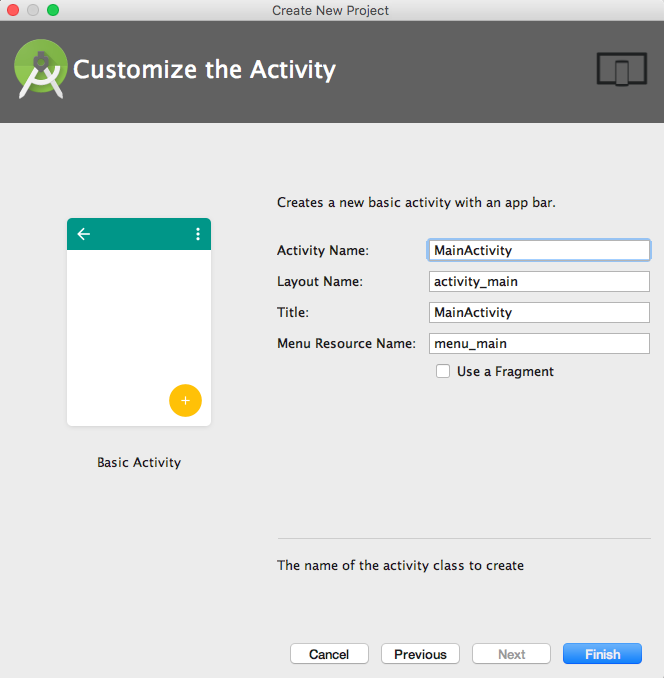Image resolution: width=664 pixels, height=678 pixels.
Task: Click the phone and tablet device icon
Action: [622, 70]
